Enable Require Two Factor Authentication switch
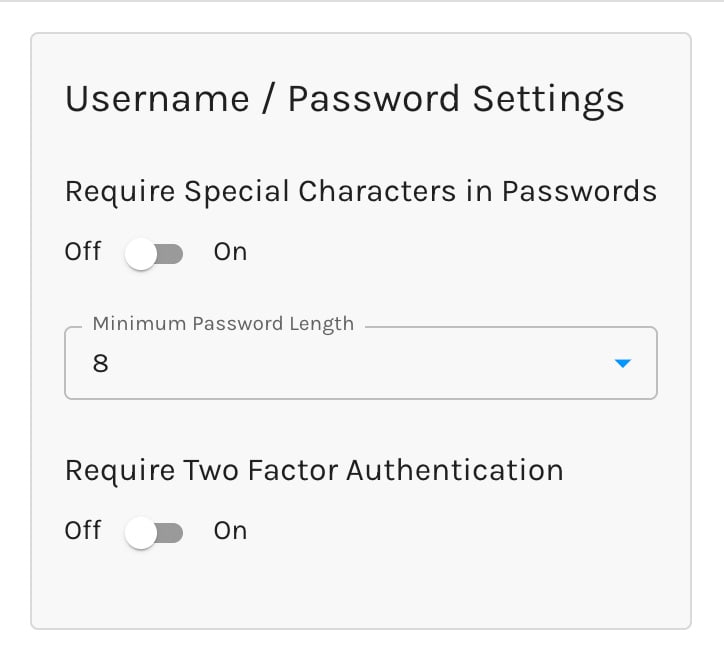724x660 pixels. (x=155, y=533)
